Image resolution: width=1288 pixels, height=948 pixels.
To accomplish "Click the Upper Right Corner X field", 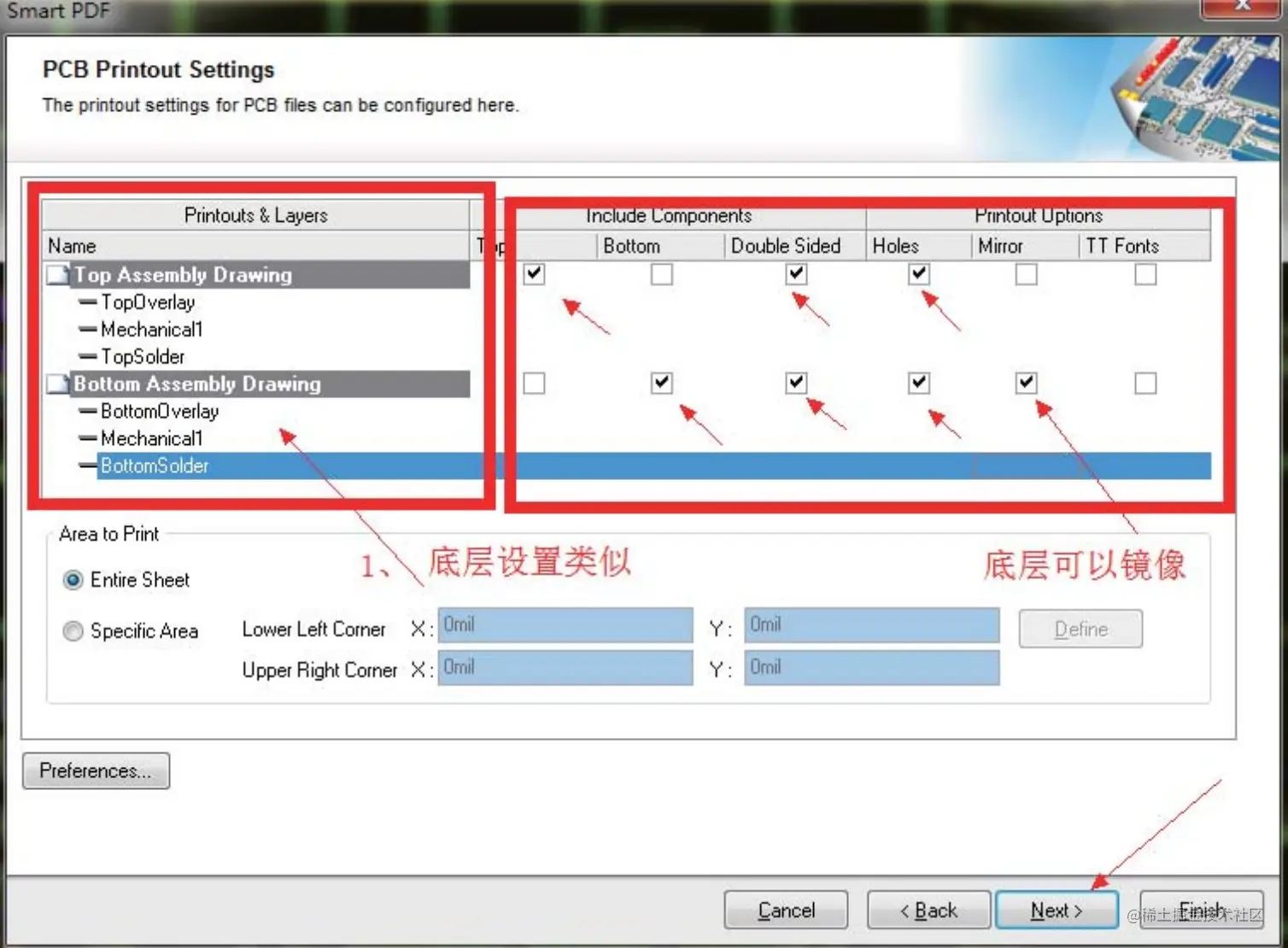I will [565, 668].
